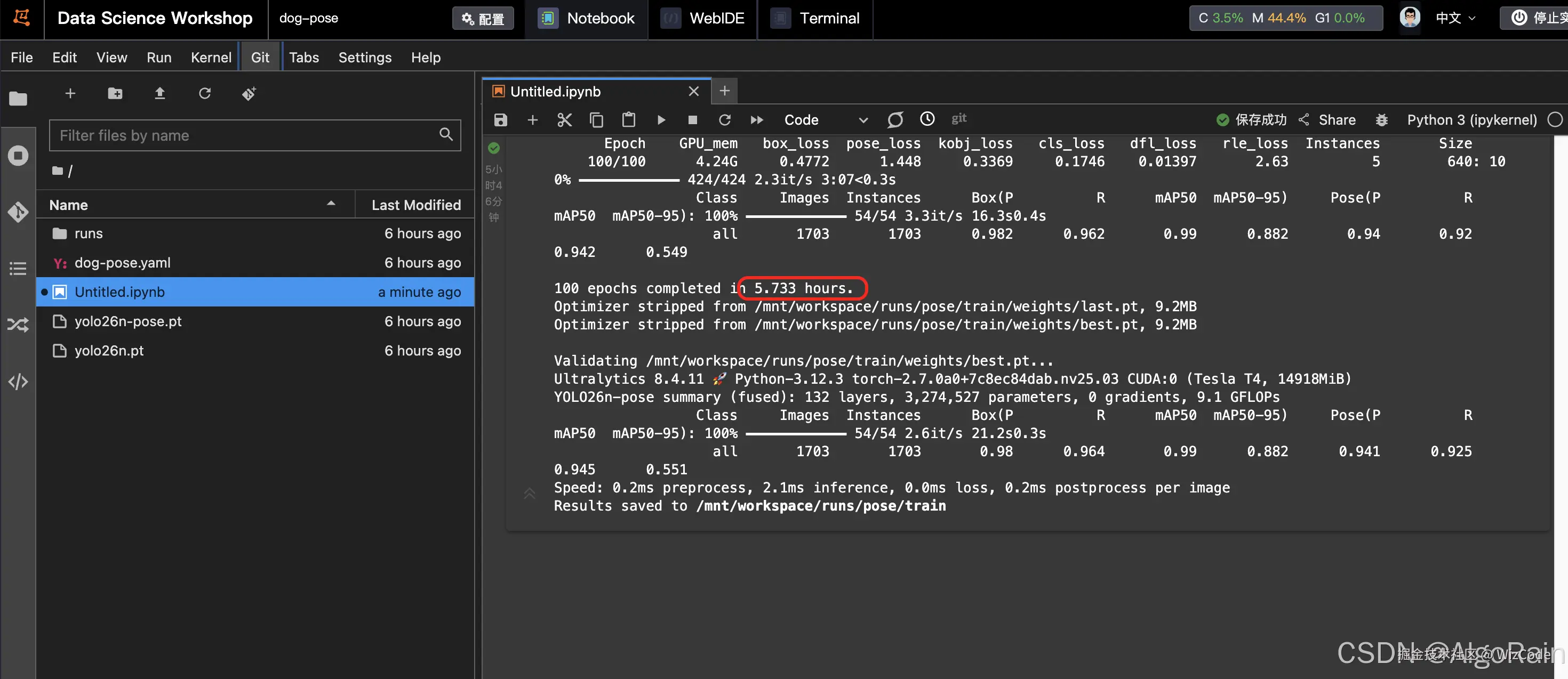This screenshot has height=679, width=1568.
Task: Cut the selected cell with scissors icon
Action: tap(564, 120)
